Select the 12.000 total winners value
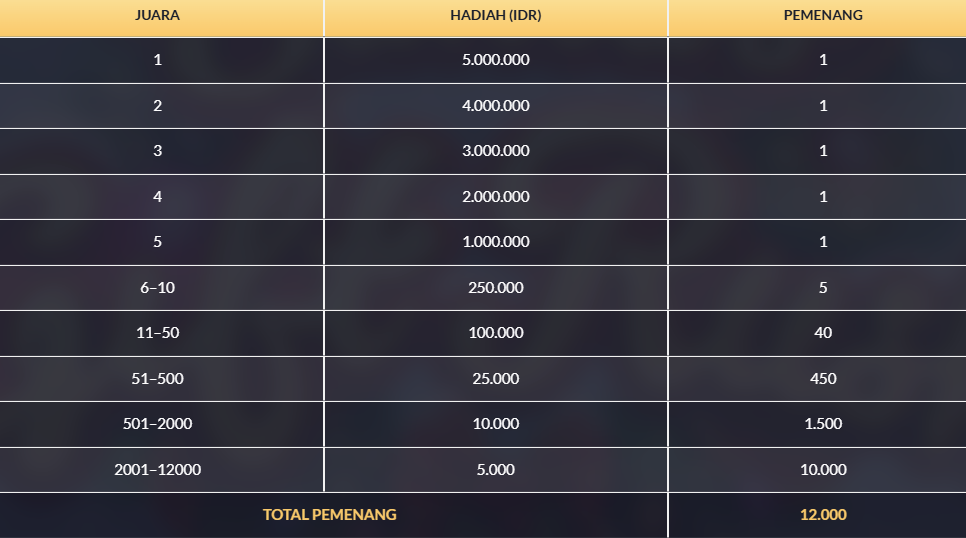This screenshot has height=538, width=966. pos(823,515)
